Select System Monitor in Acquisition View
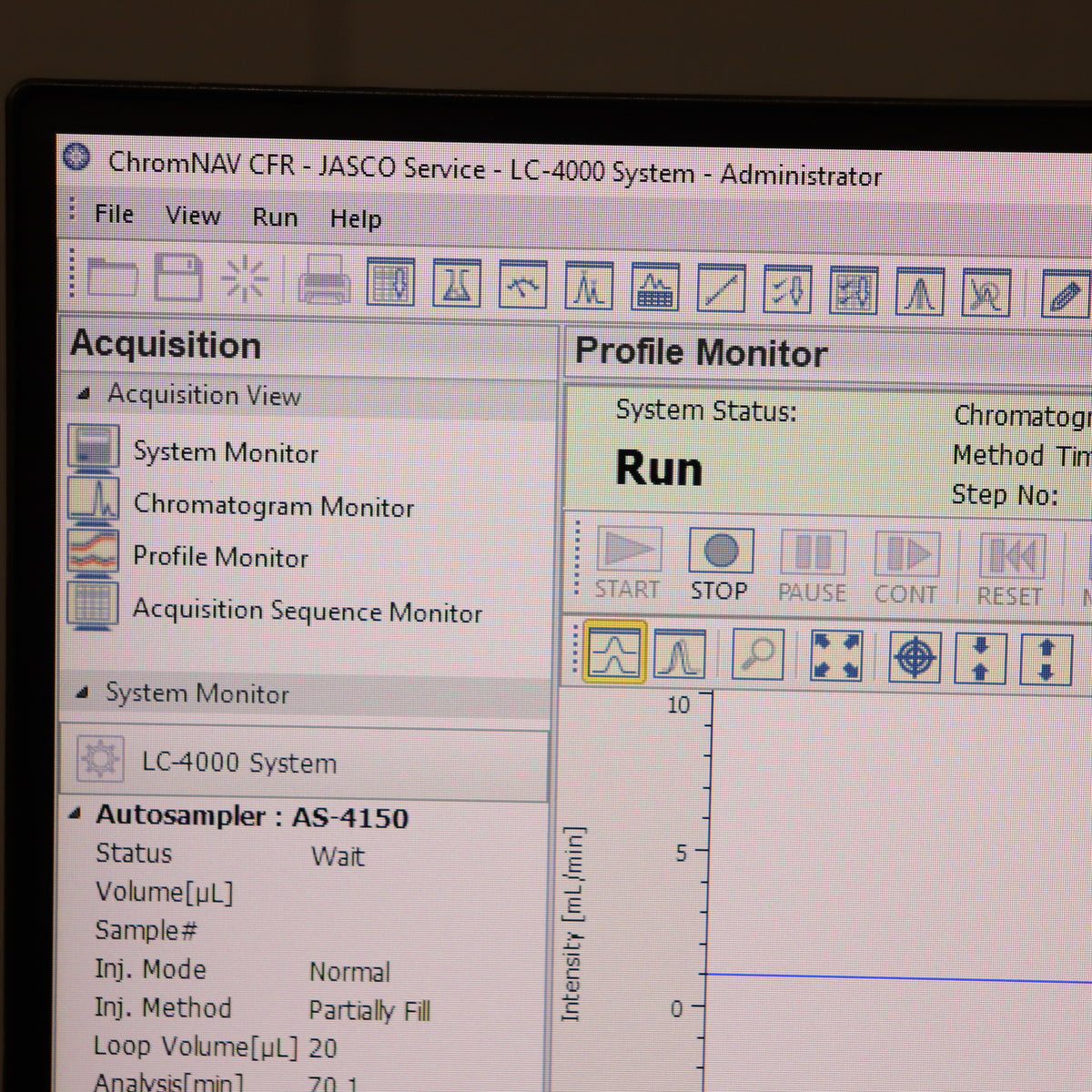The width and height of the screenshot is (1092, 1092). point(226,452)
